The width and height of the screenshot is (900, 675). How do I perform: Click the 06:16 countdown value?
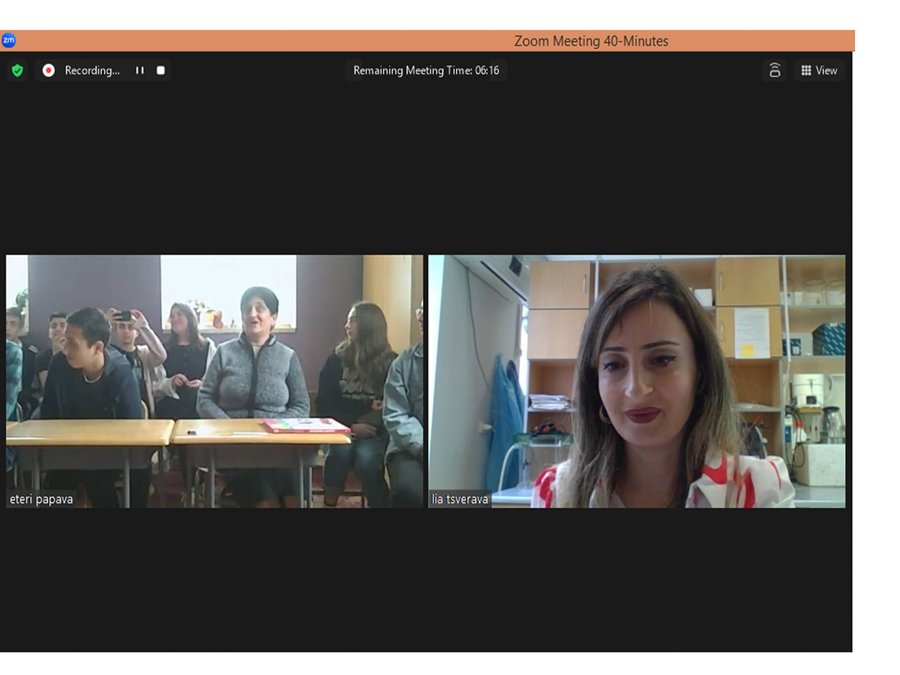click(x=487, y=71)
